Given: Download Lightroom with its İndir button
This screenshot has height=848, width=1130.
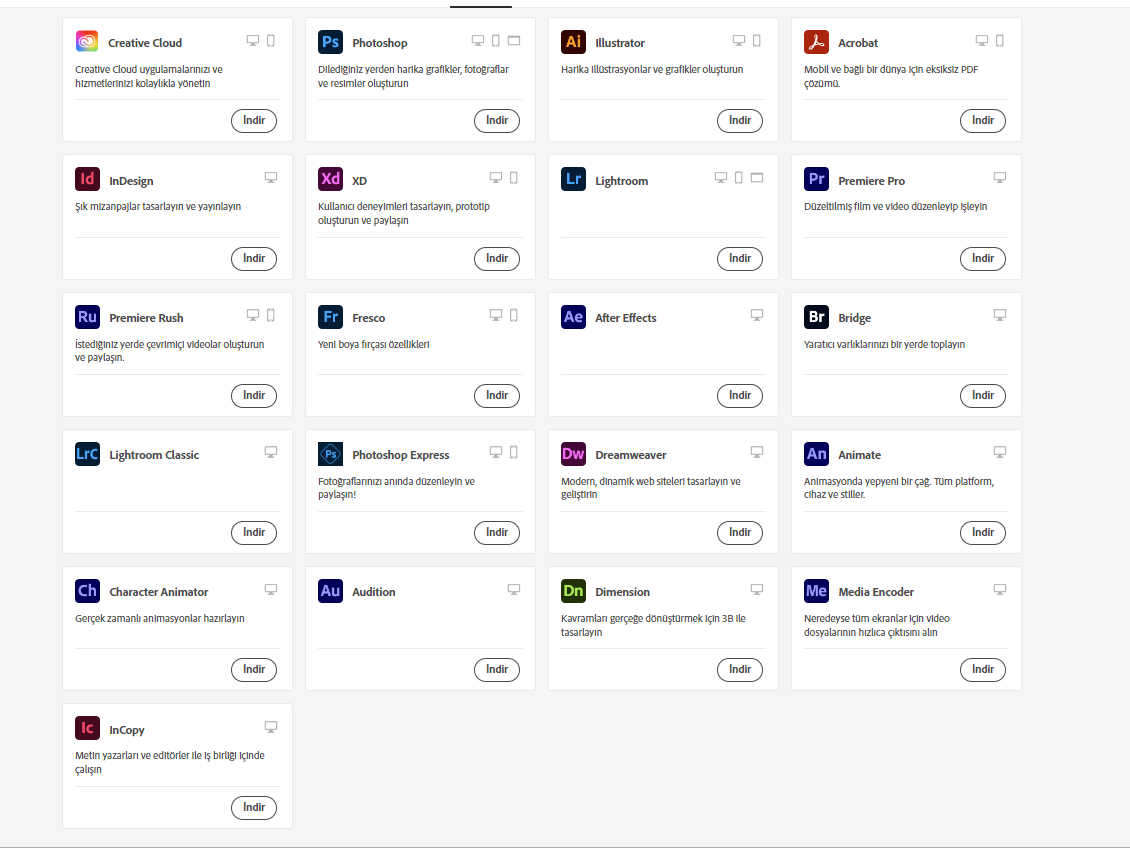Looking at the screenshot, I should pos(739,258).
